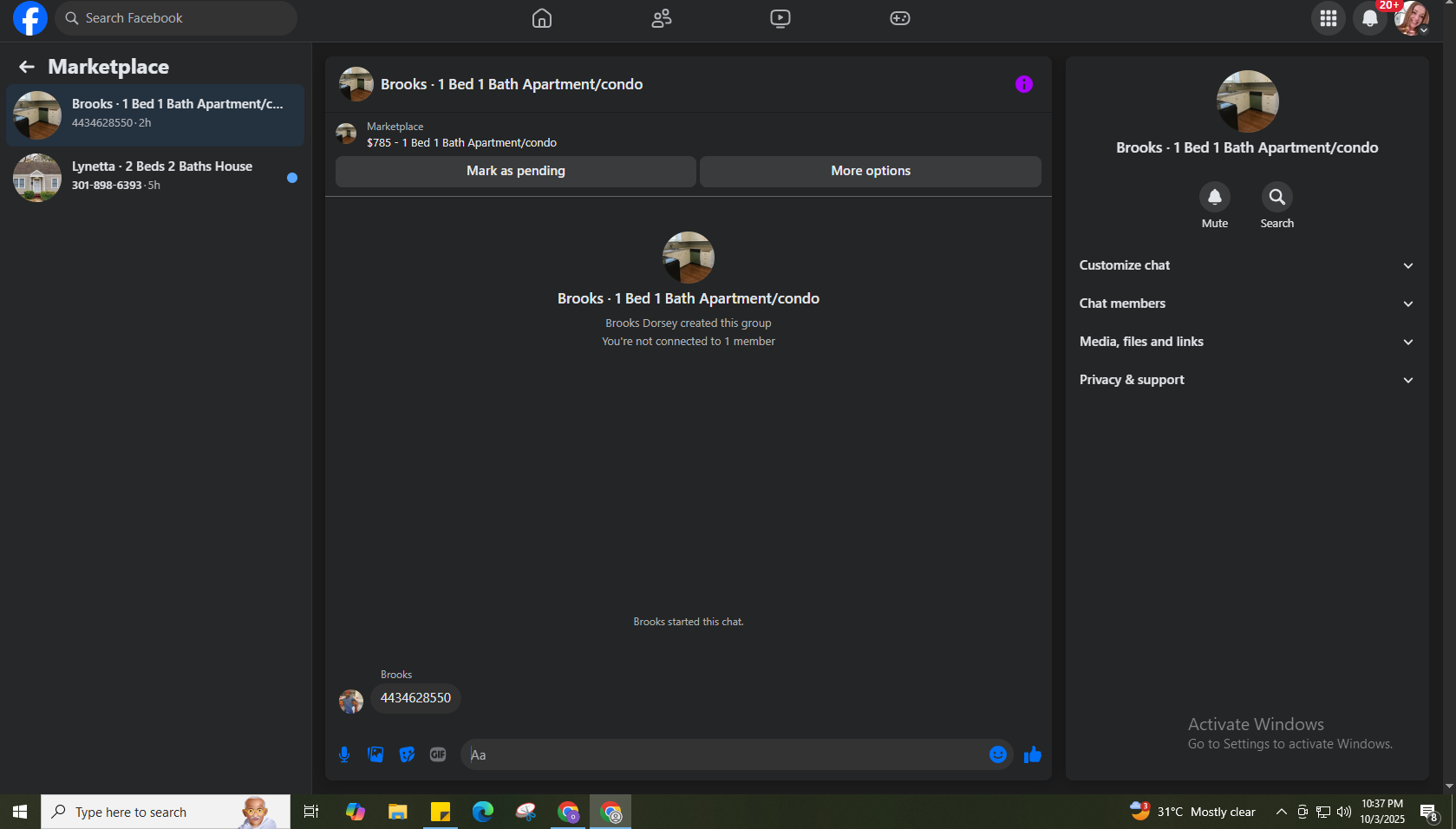This screenshot has height=829, width=1456.
Task: Click the apartment thumbnail in the info panel
Action: pos(1247,101)
